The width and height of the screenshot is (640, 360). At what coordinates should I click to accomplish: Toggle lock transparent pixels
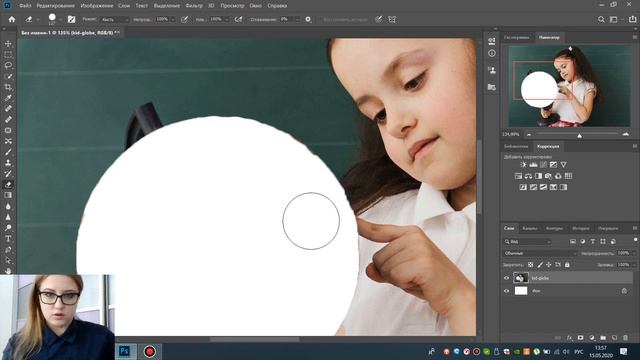click(530, 265)
